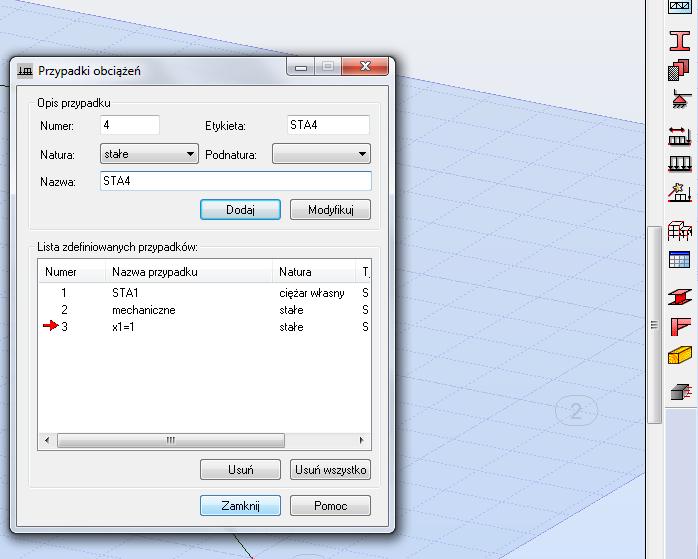Open the timber design yellow beam icon
This screenshot has height=559, width=698.
tap(680, 355)
